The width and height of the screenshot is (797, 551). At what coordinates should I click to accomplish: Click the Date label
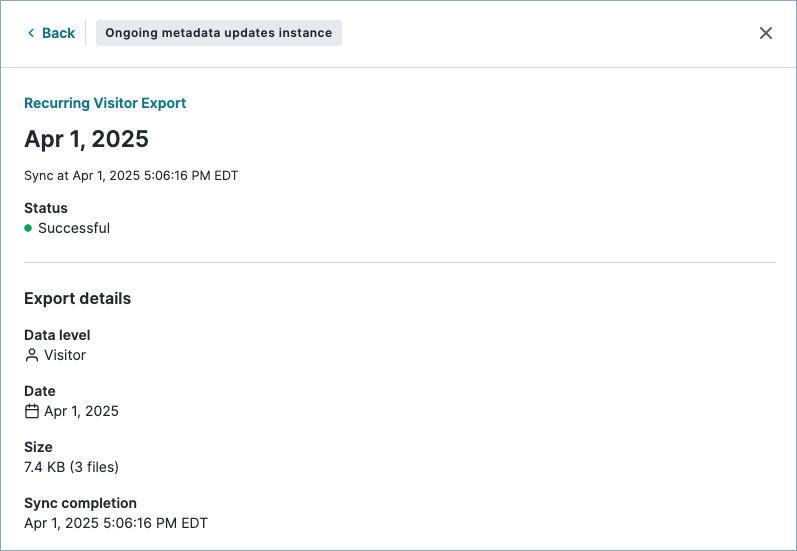coord(40,391)
